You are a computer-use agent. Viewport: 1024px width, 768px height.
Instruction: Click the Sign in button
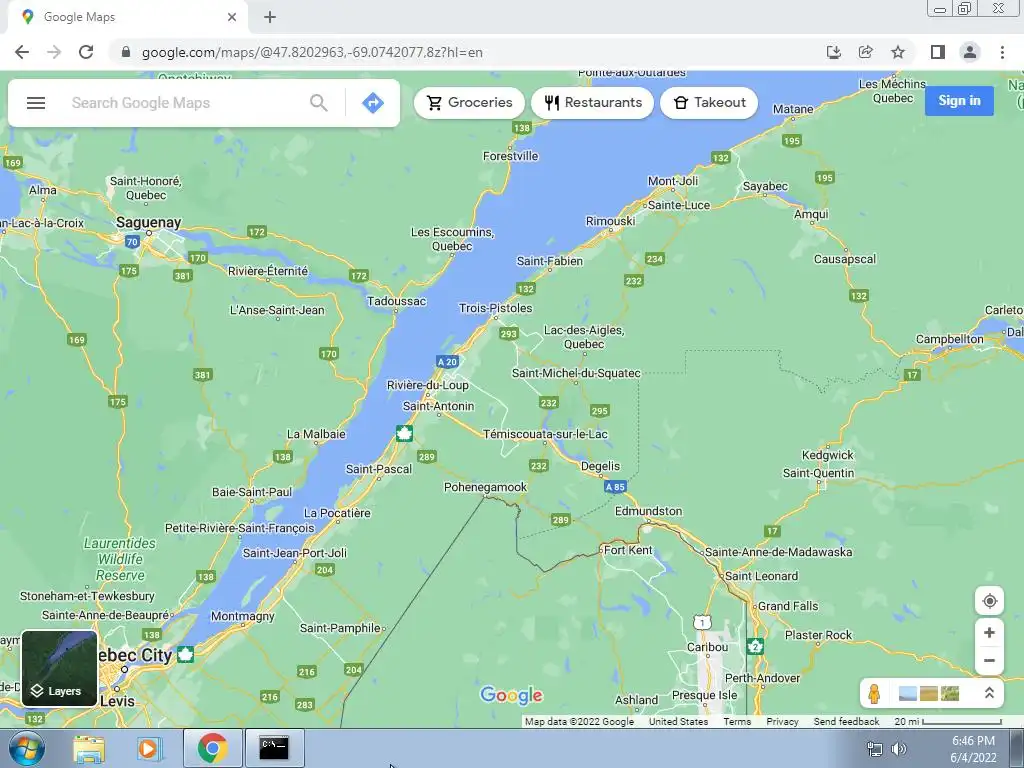(x=959, y=101)
